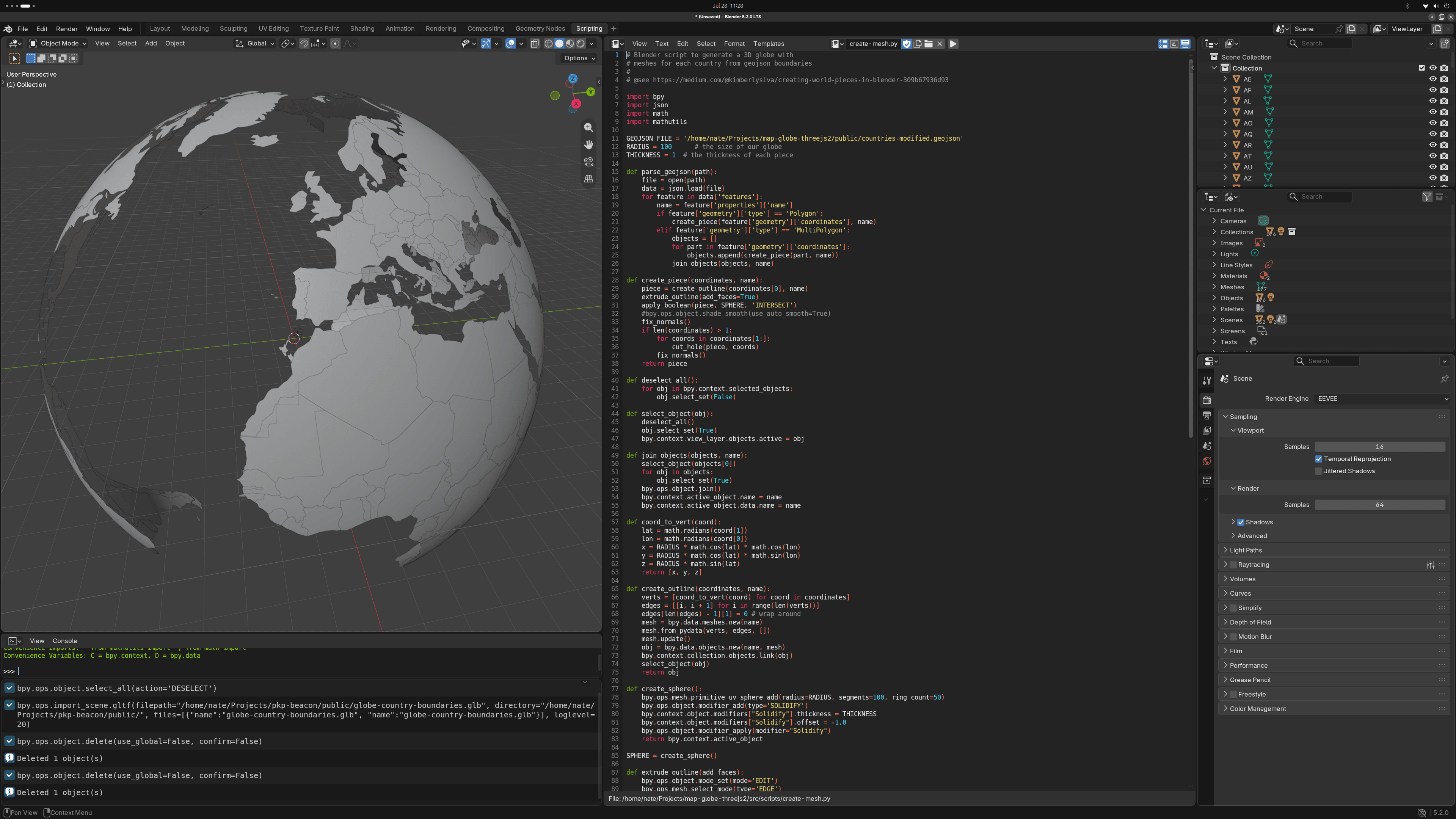Unlink the create-mesh.py text with X icon
1456x819 pixels.
tap(940, 44)
